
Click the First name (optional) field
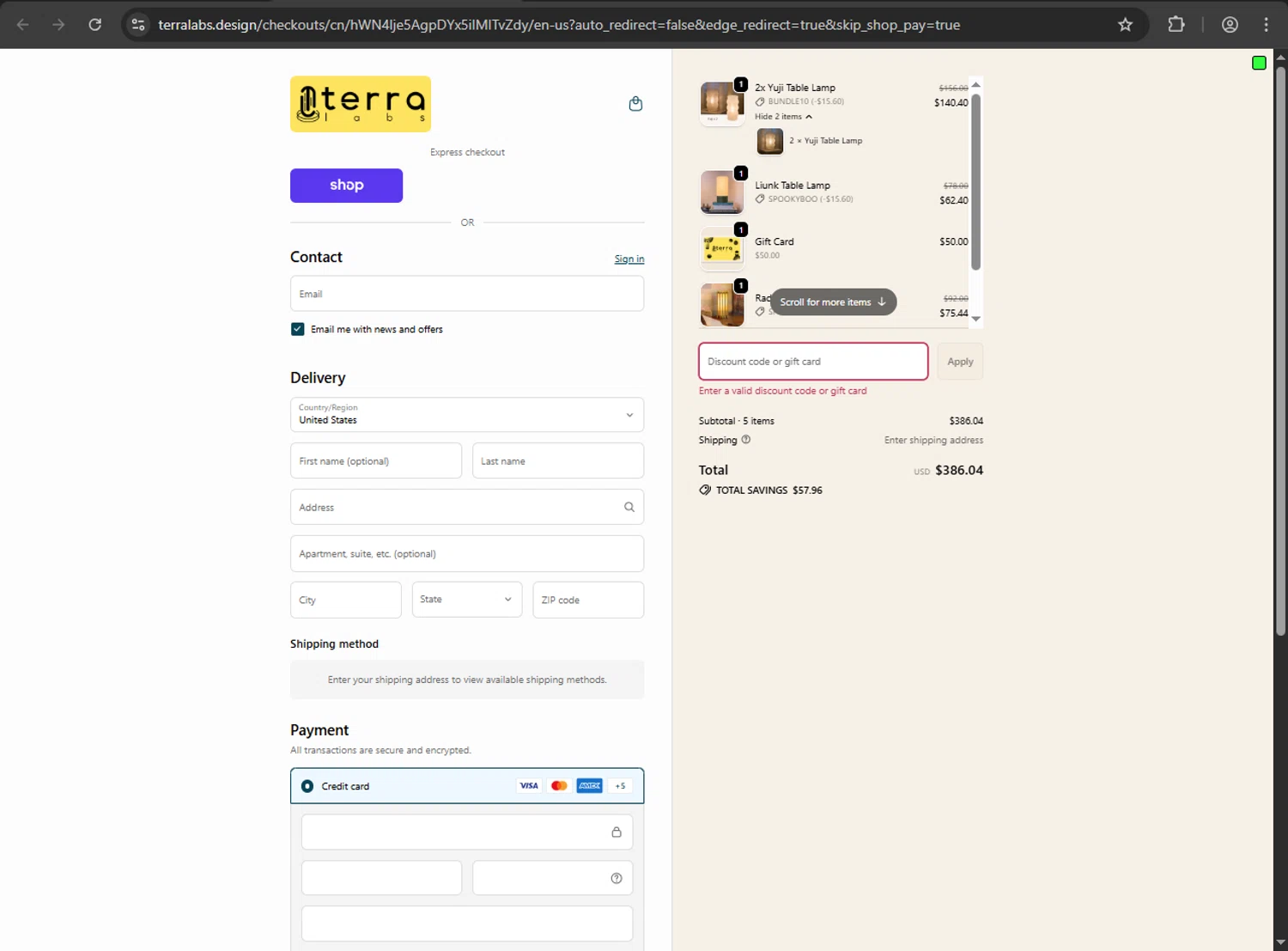(x=376, y=461)
